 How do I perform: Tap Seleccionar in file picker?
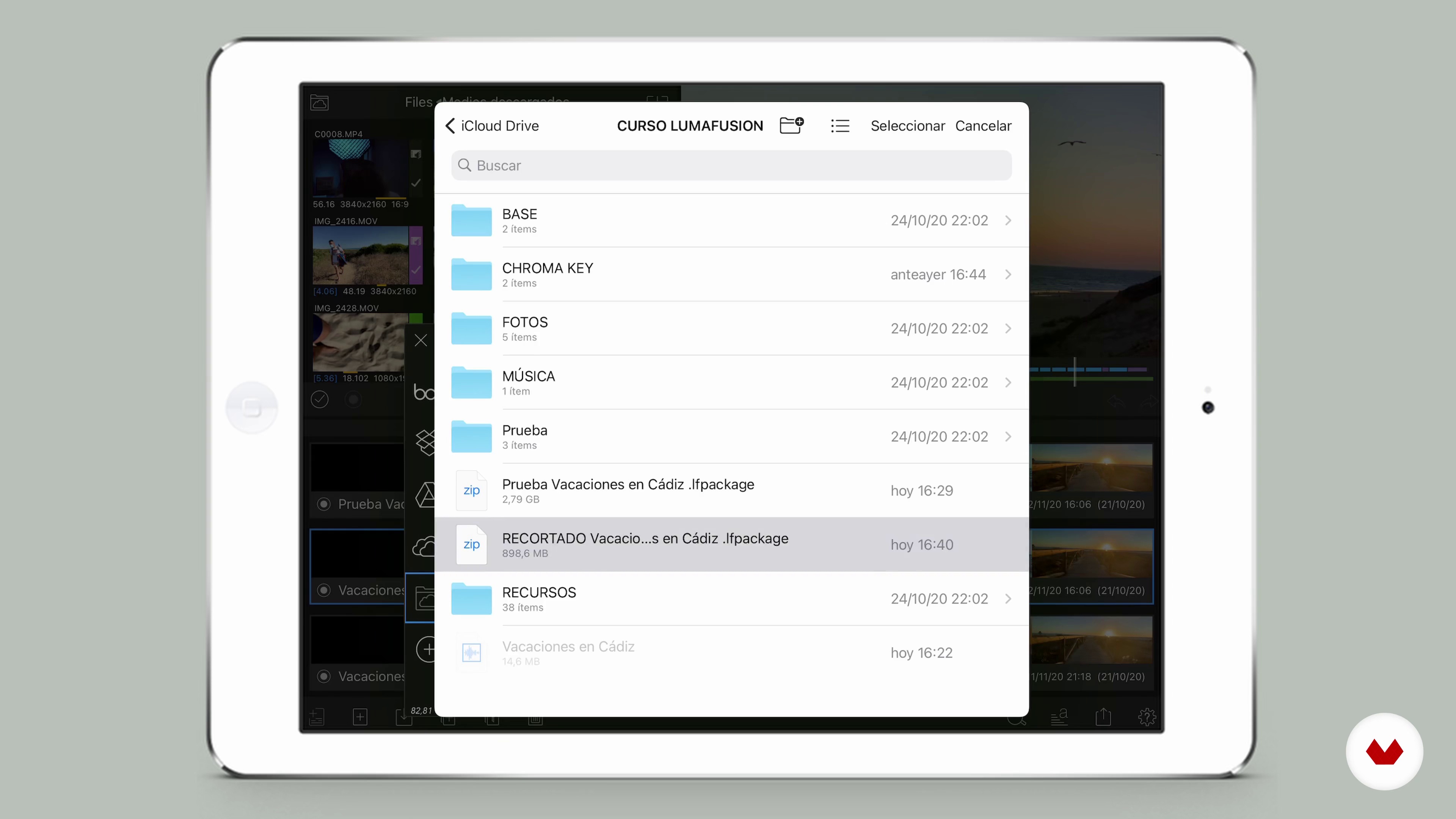907,126
